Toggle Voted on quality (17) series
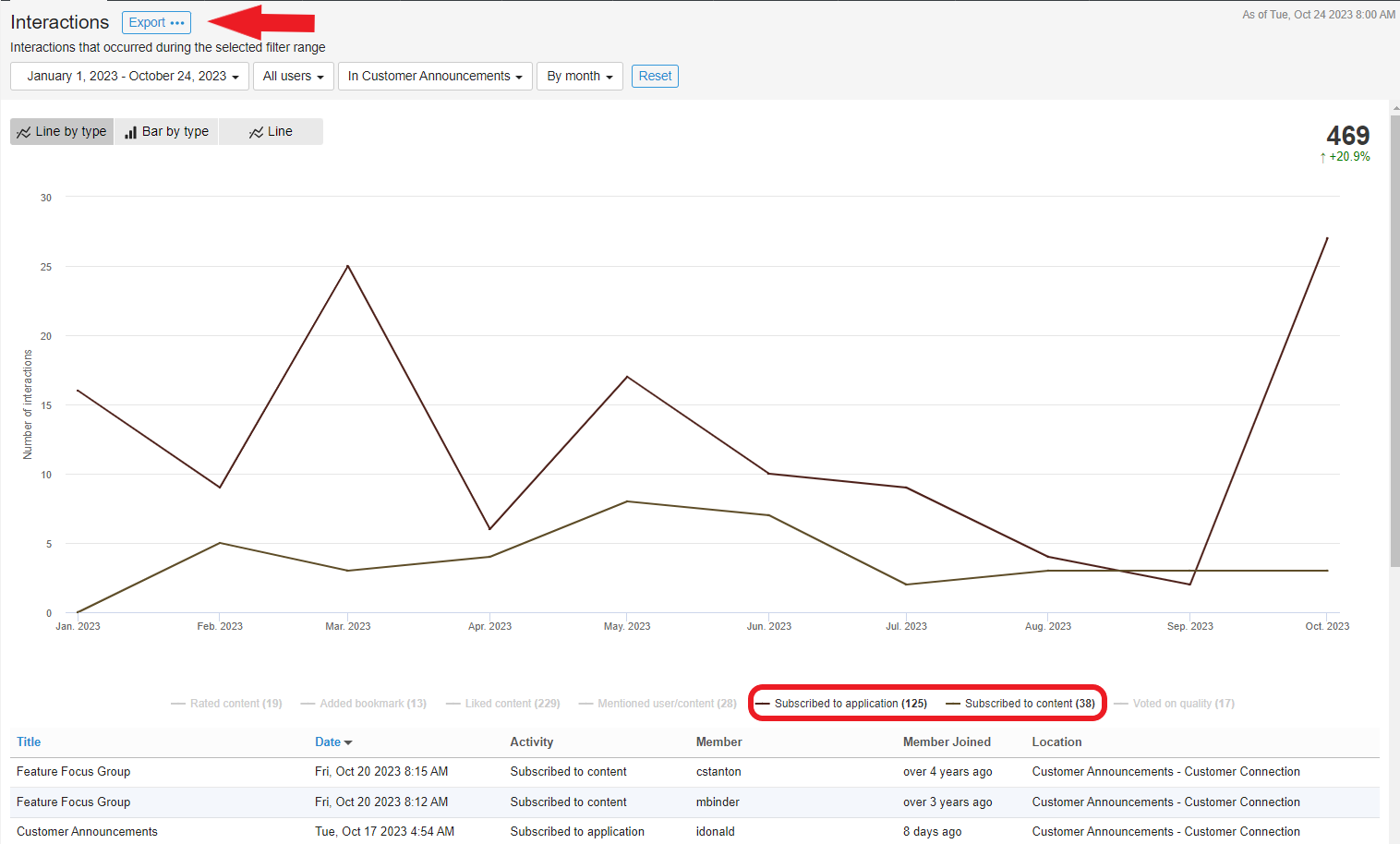The image size is (1400, 844). pos(1174,704)
